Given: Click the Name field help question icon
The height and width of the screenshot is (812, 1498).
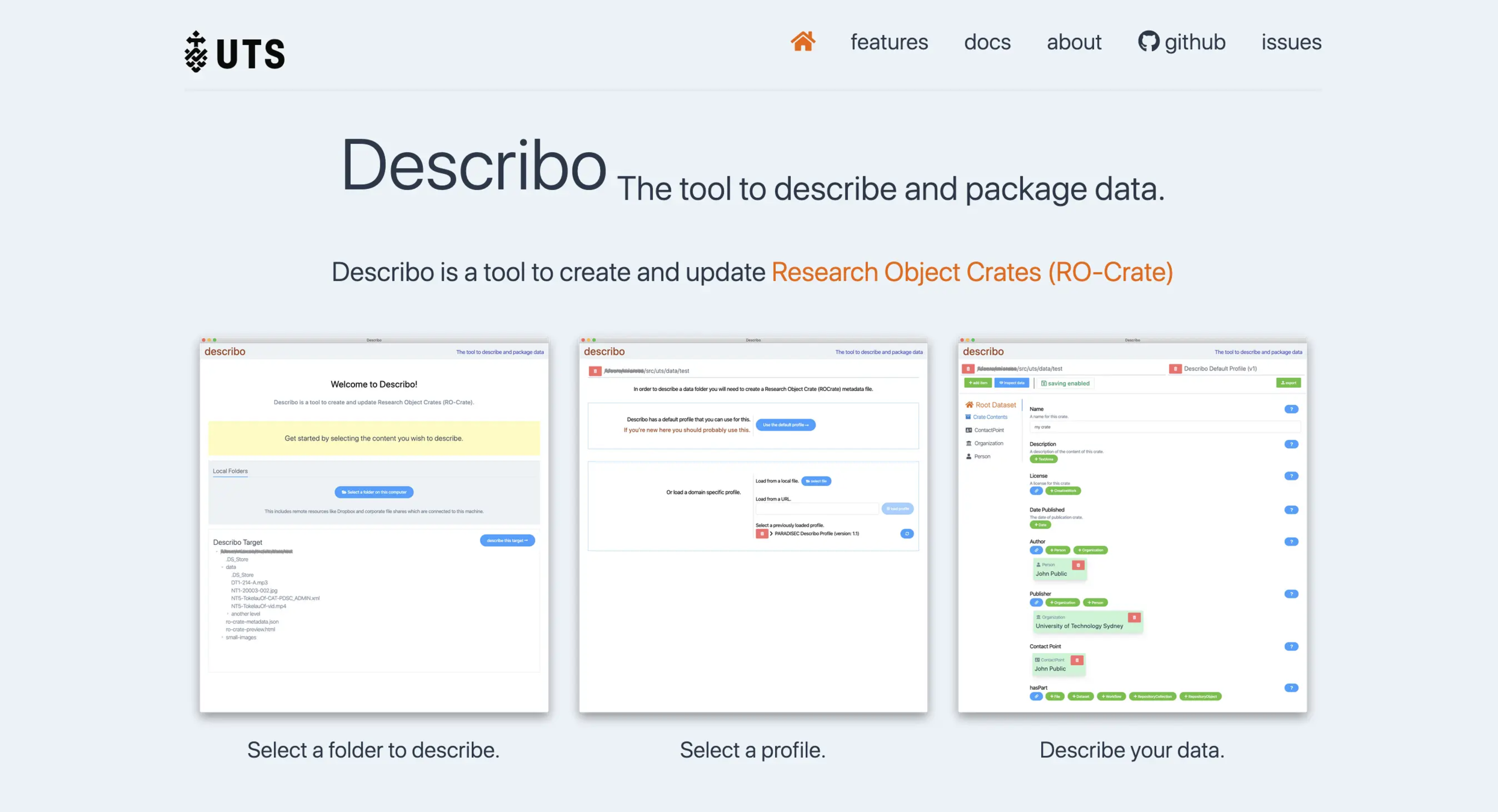Looking at the screenshot, I should coord(1291,409).
